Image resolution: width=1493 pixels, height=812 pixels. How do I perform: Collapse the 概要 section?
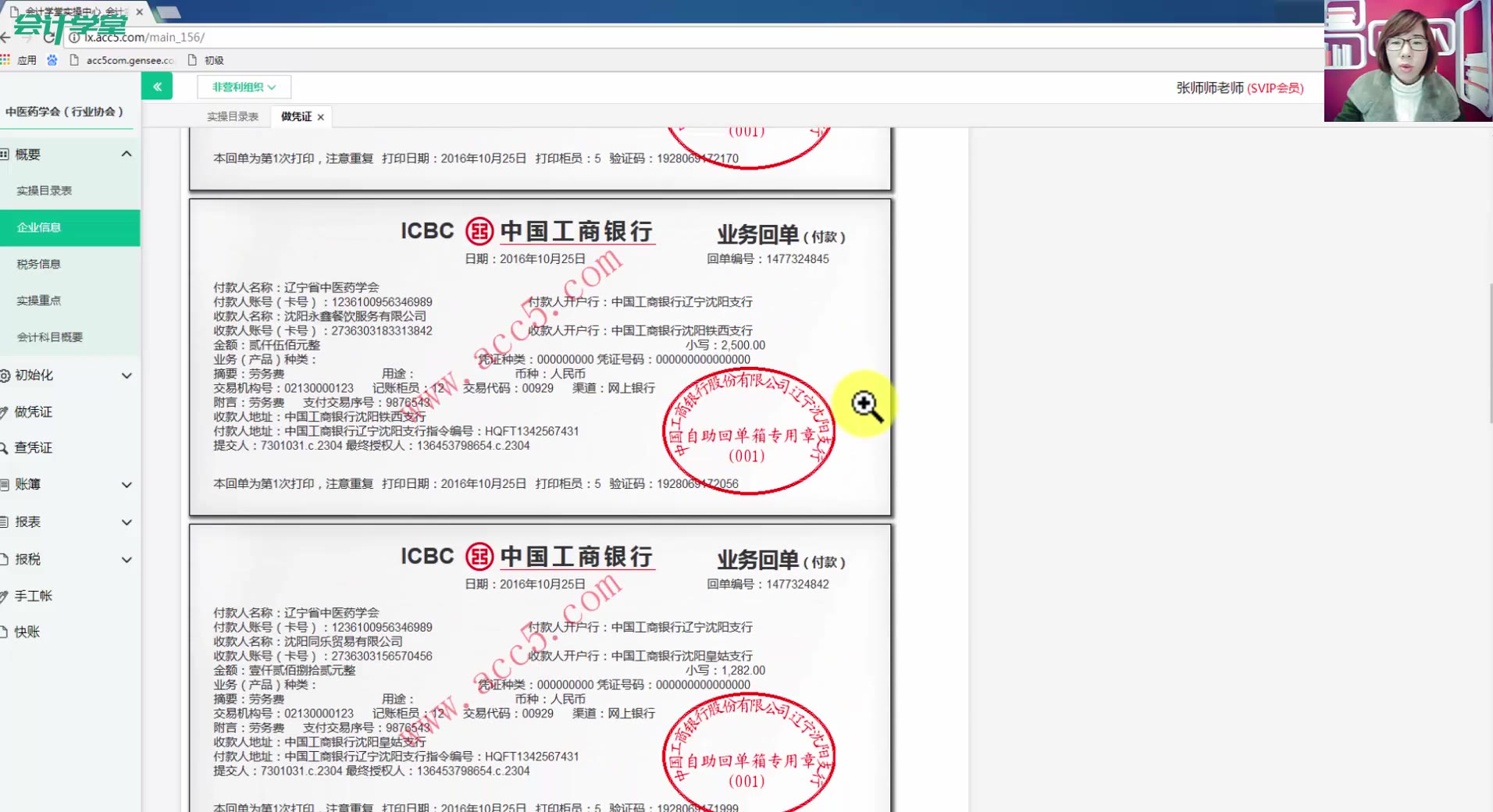126,153
